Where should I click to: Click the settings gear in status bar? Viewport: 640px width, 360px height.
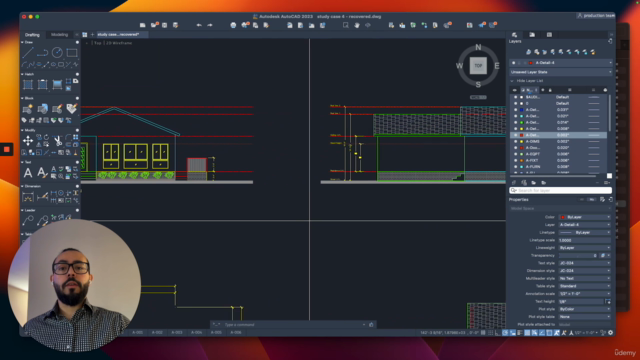click(611, 333)
